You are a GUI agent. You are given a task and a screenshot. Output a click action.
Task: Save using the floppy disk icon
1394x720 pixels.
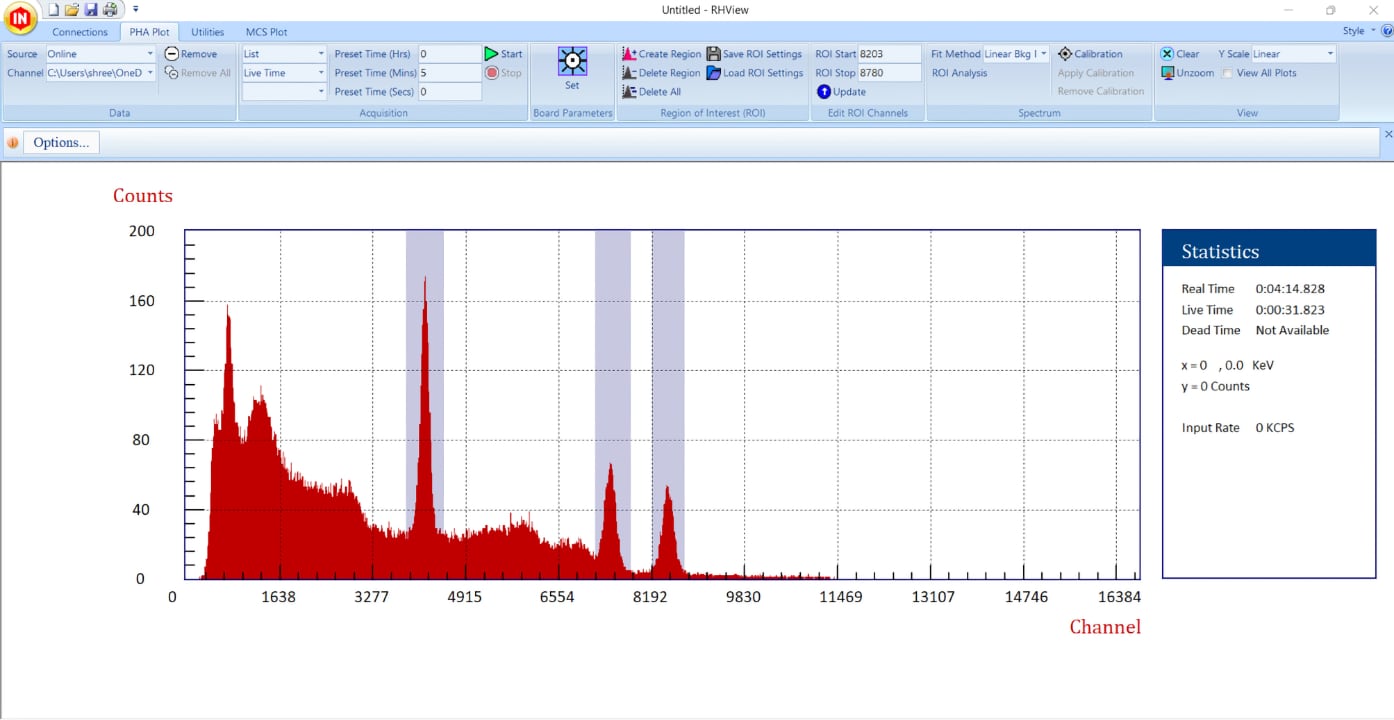click(91, 9)
